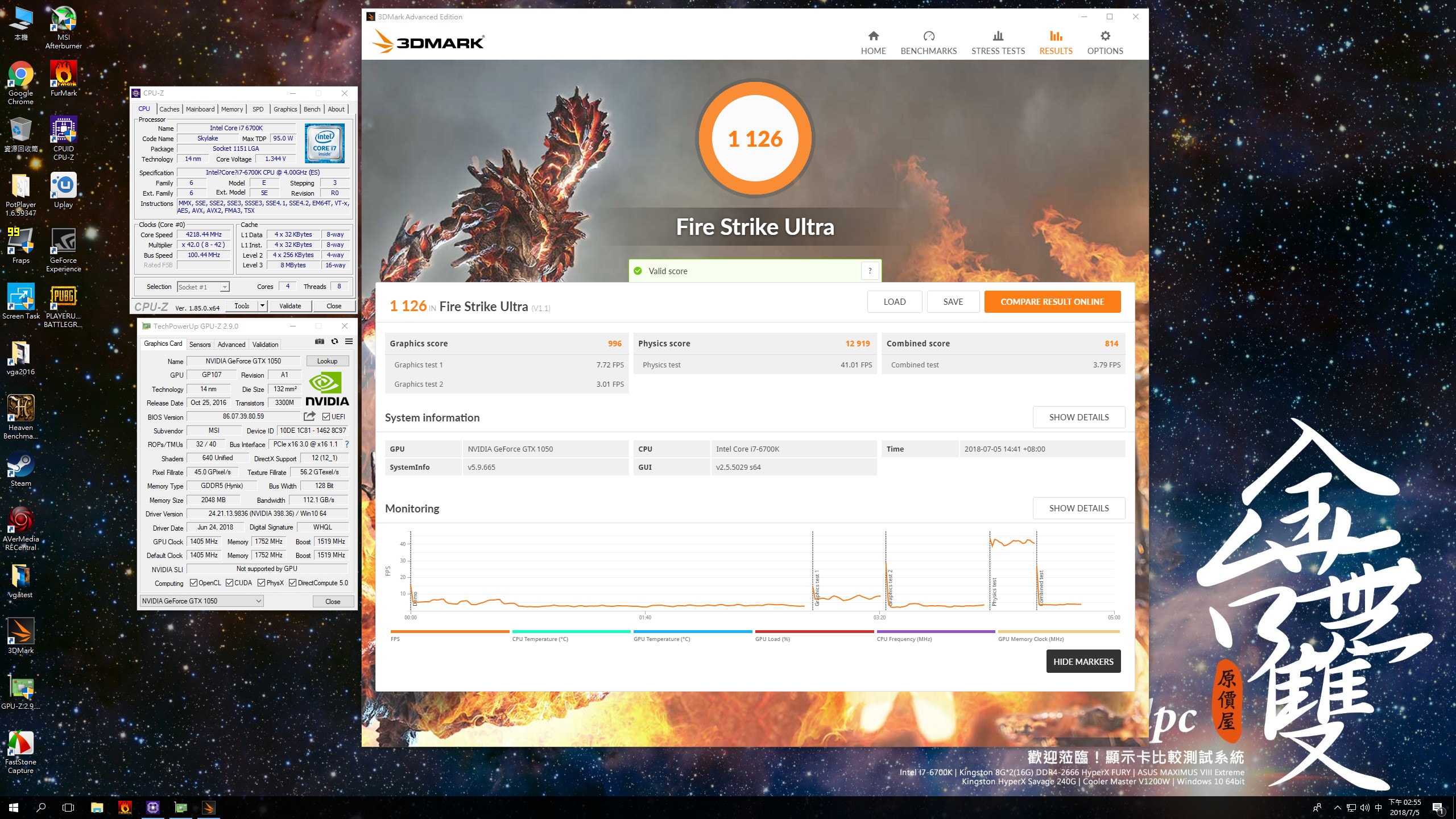Switch to CPU-Z Memory tab
The image size is (1456, 819).
tap(232, 109)
